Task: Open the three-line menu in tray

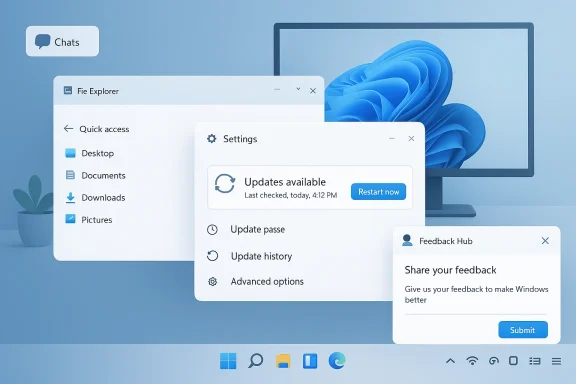Action: pos(557,361)
